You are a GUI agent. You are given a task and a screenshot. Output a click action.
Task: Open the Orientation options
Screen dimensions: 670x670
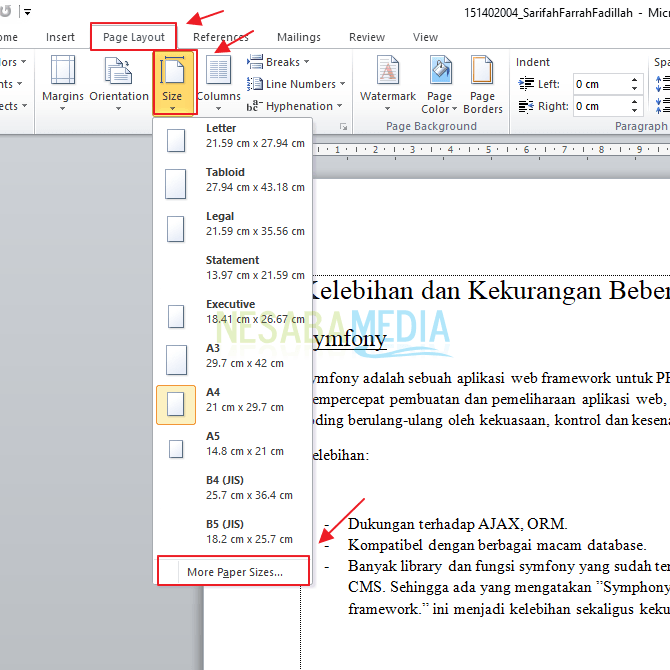(x=119, y=82)
